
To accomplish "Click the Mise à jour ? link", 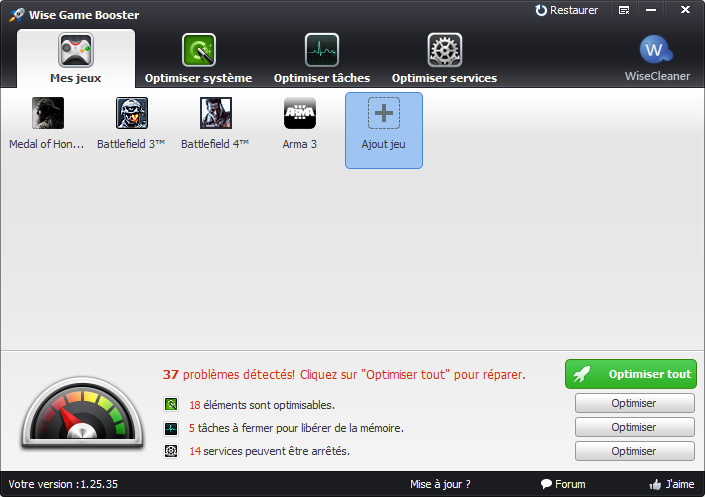I will [440, 484].
